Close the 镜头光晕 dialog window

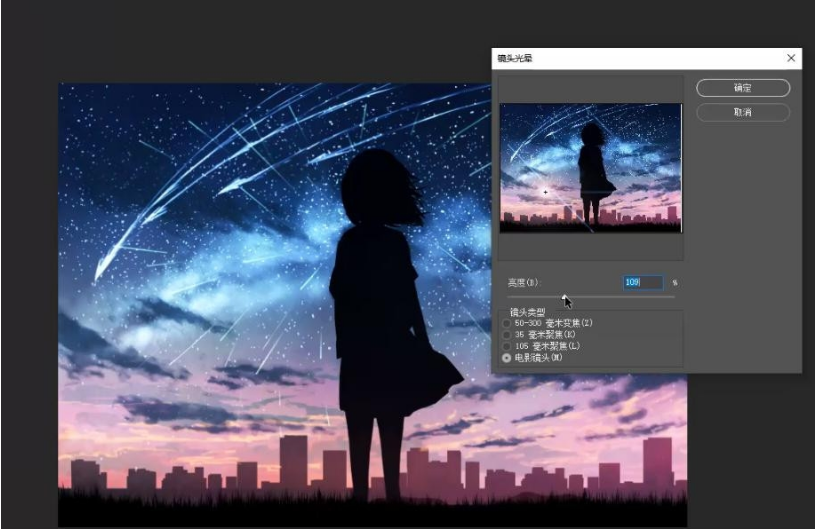(791, 58)
